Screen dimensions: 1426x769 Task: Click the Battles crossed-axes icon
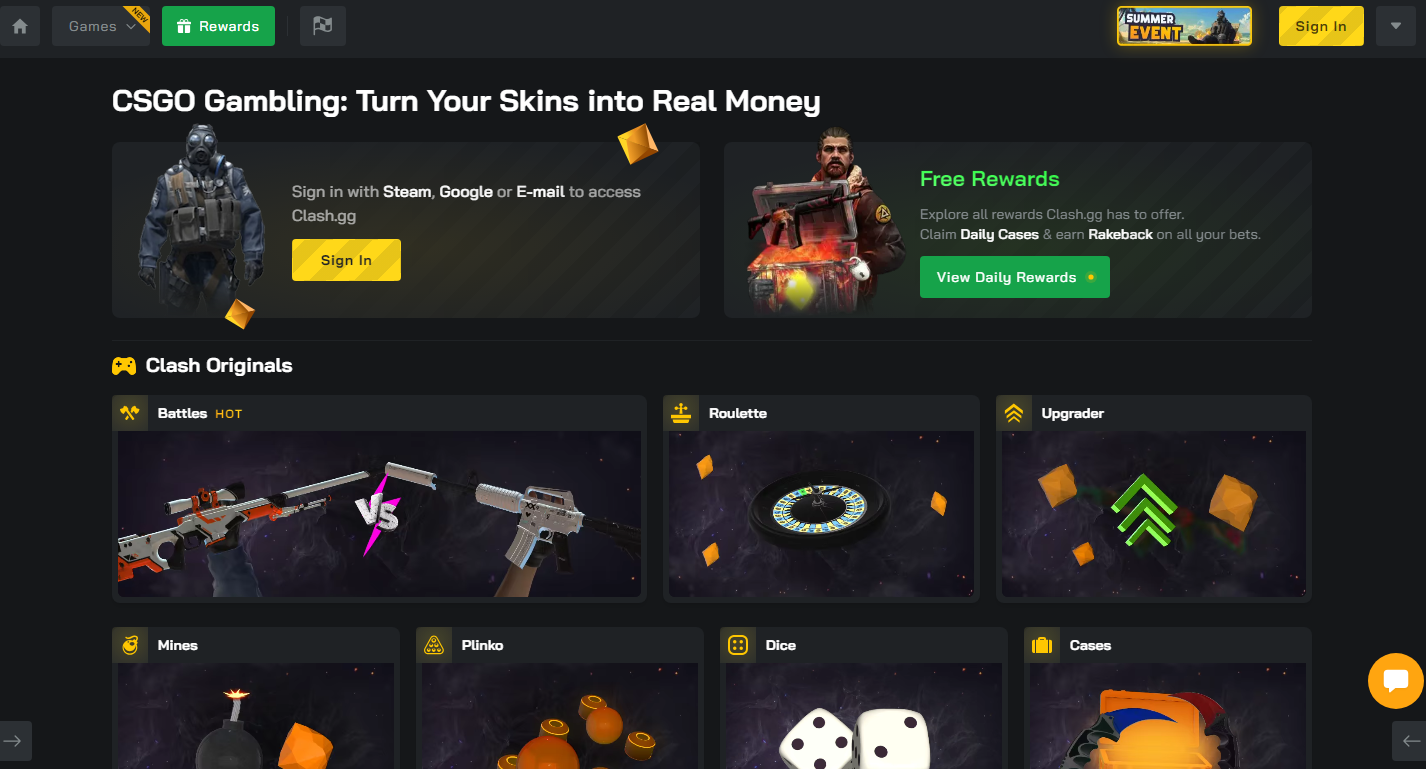pos(129,413)
